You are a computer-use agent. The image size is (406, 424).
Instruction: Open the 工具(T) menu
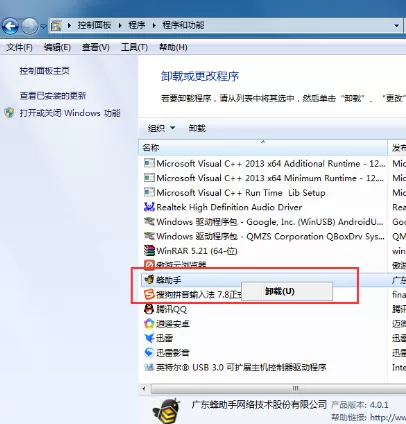(134, 47)
